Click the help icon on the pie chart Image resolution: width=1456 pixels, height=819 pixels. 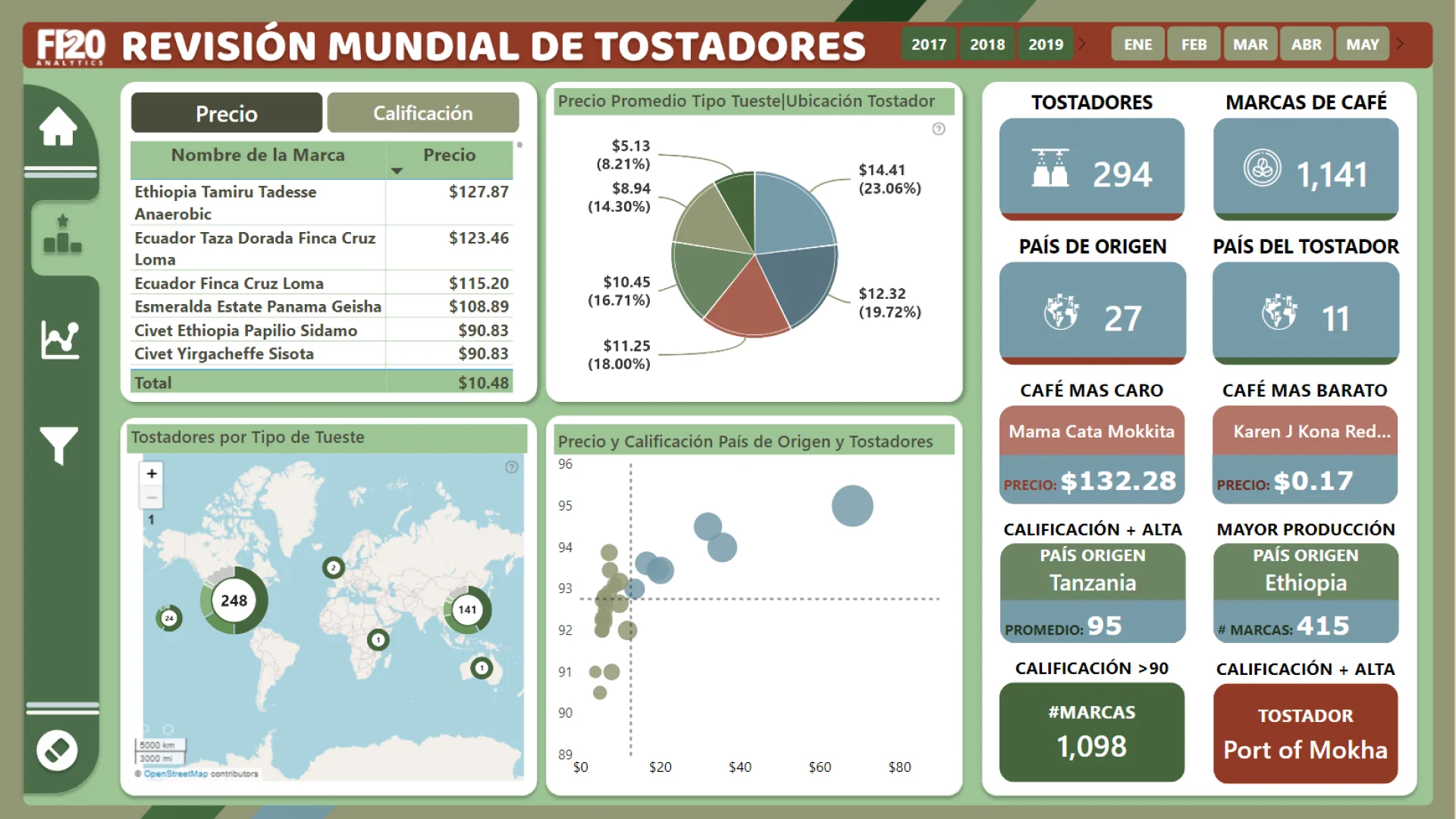tap(939, 129)
